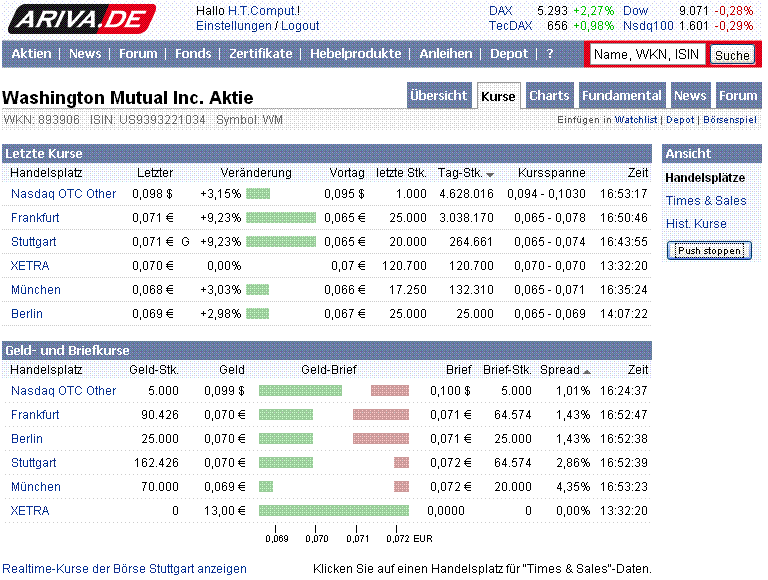This screenshot has width=768, height=580.
Task: Click the question mark help item
Action: click(550, 53)
